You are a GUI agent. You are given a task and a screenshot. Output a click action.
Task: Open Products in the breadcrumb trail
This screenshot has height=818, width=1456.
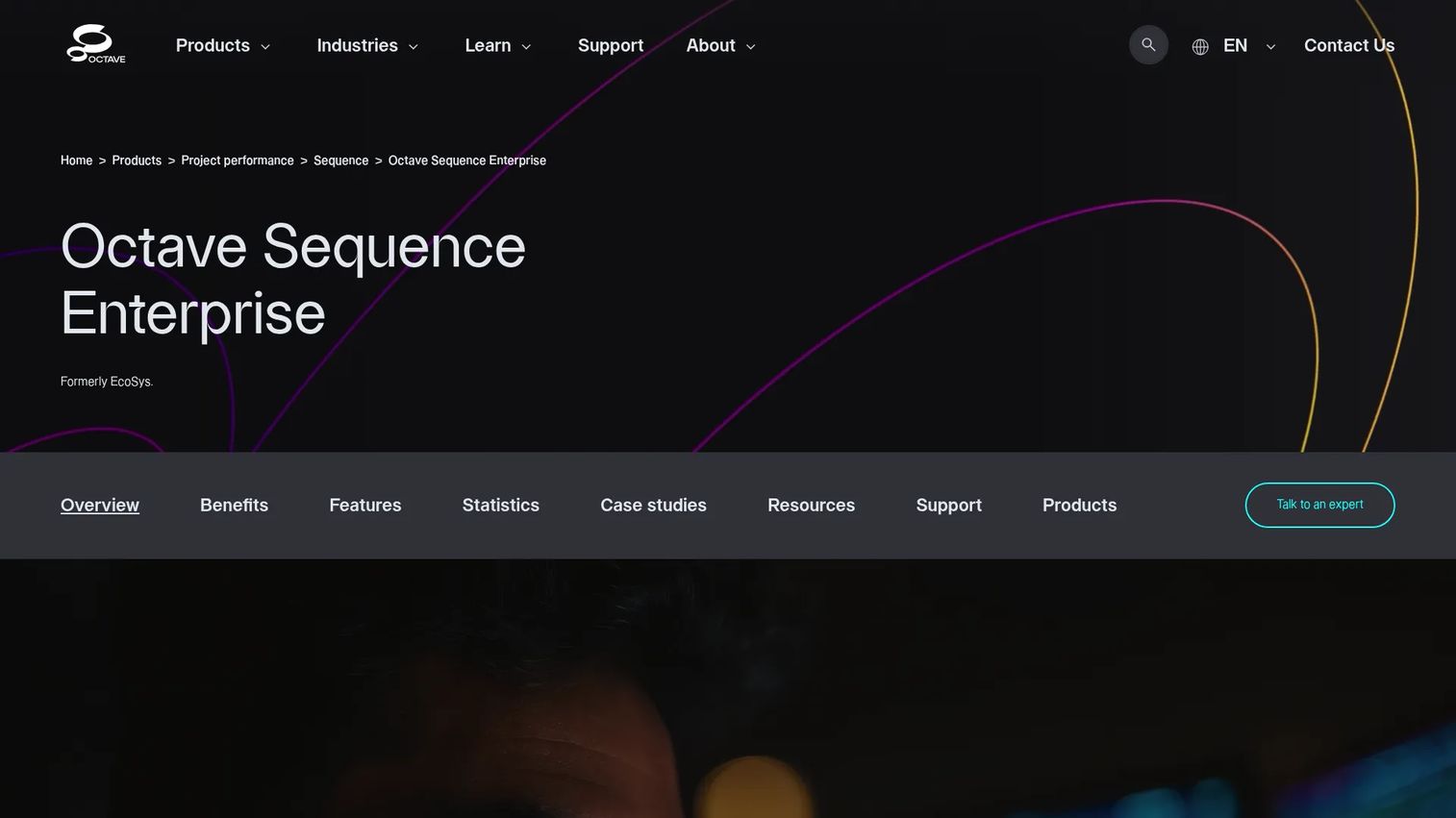pyautogui.click(x=137, y=161)
